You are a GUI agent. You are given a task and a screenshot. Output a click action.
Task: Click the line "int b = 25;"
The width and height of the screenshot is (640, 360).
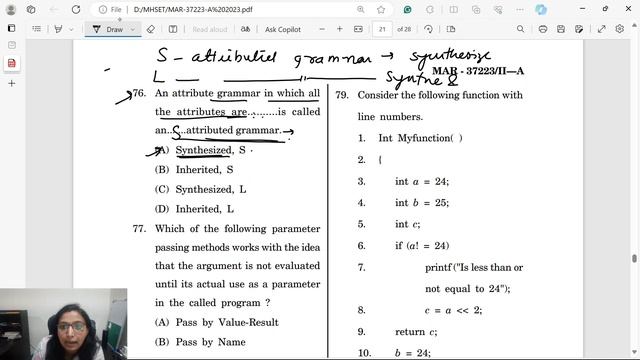tap(422, 202)
